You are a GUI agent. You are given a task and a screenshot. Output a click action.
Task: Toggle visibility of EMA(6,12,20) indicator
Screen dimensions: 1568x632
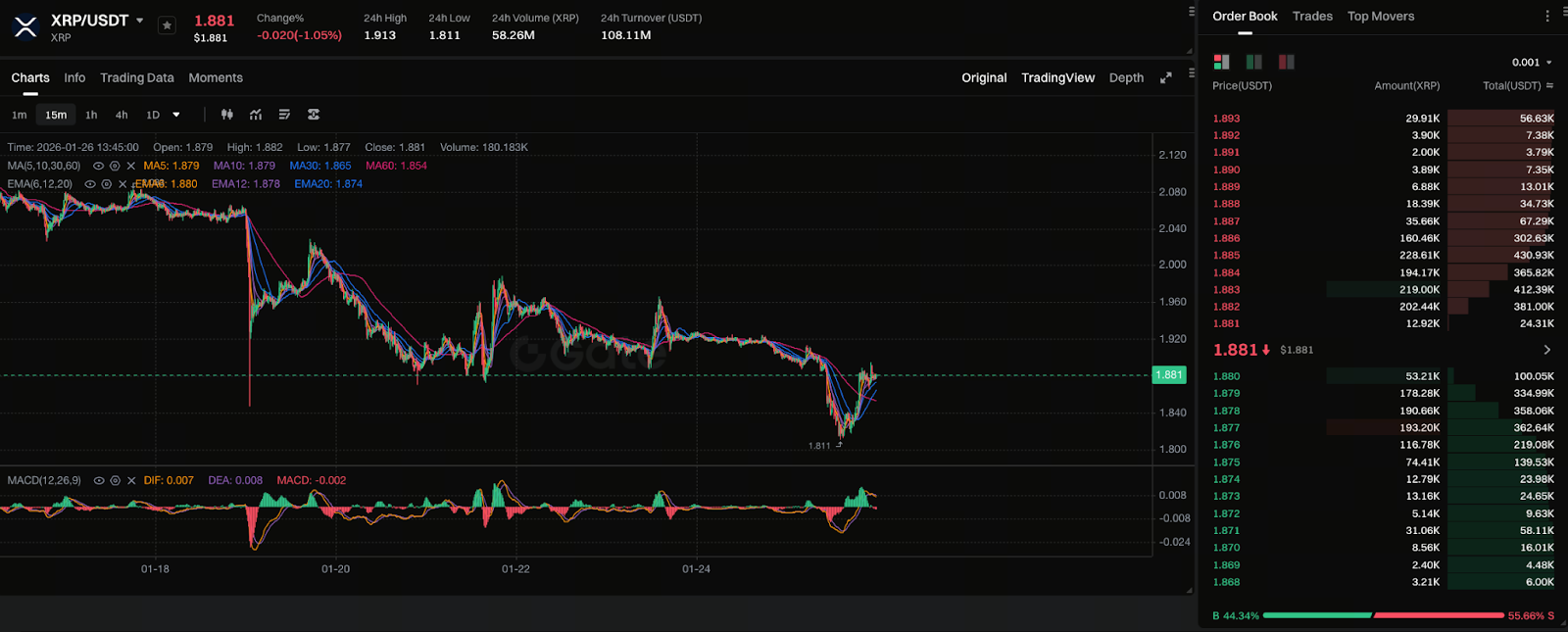pos(90,184)
